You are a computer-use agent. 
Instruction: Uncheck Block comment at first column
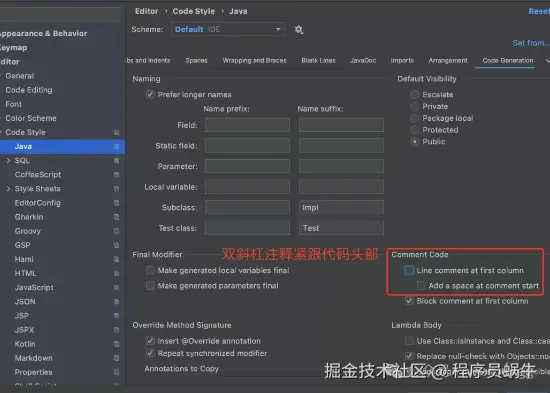409,301
